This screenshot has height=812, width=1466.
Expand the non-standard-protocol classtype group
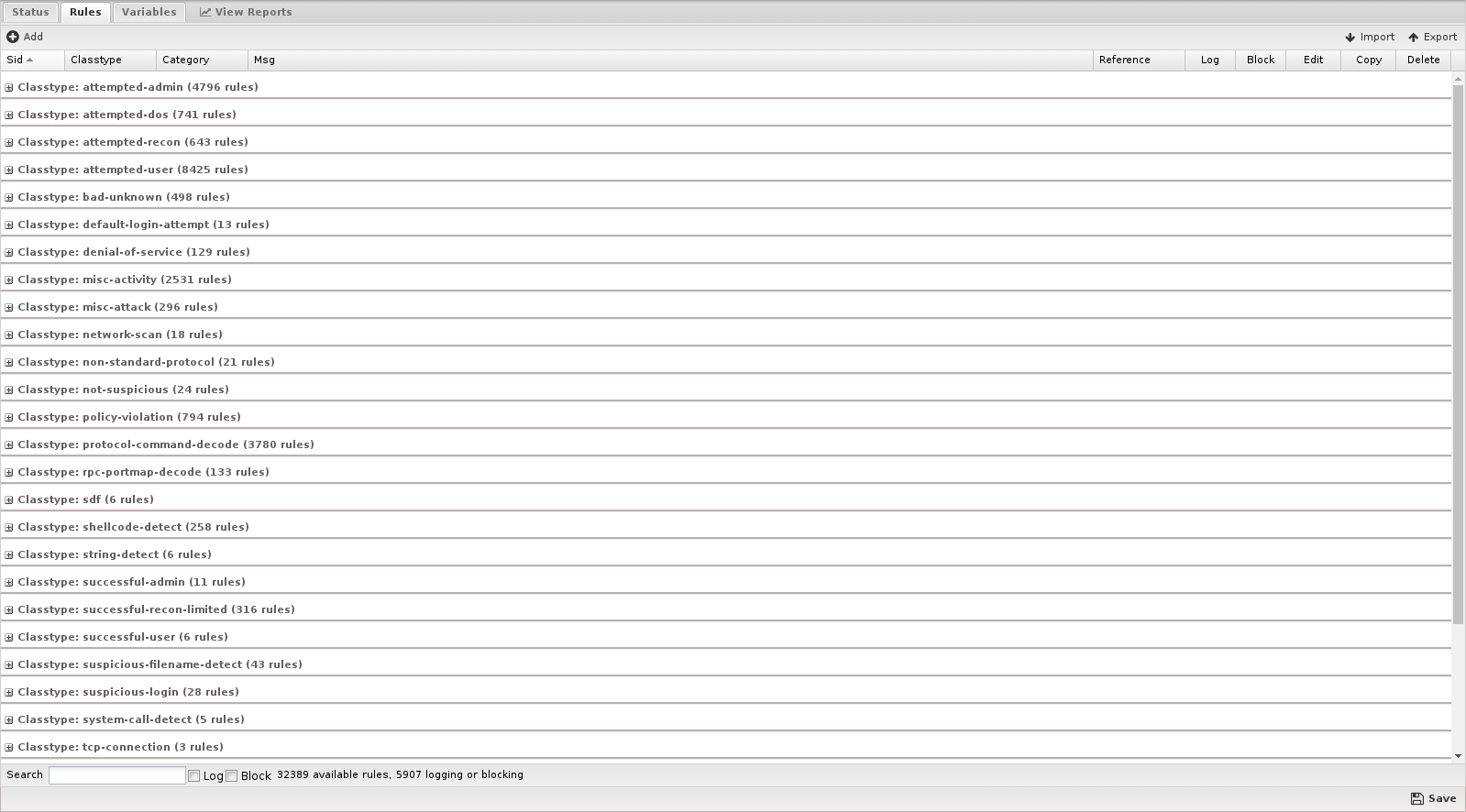[9, 363]
